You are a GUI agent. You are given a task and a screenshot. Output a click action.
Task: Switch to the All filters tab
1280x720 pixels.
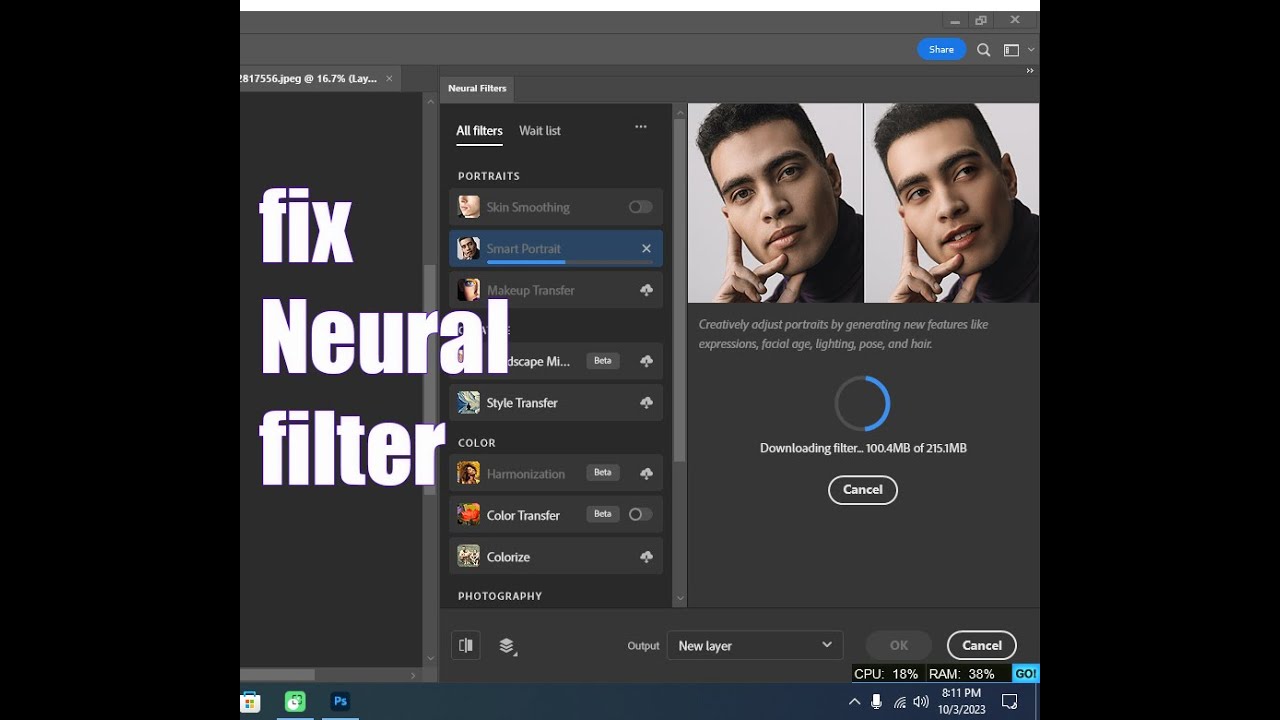[x=479, y=131]
